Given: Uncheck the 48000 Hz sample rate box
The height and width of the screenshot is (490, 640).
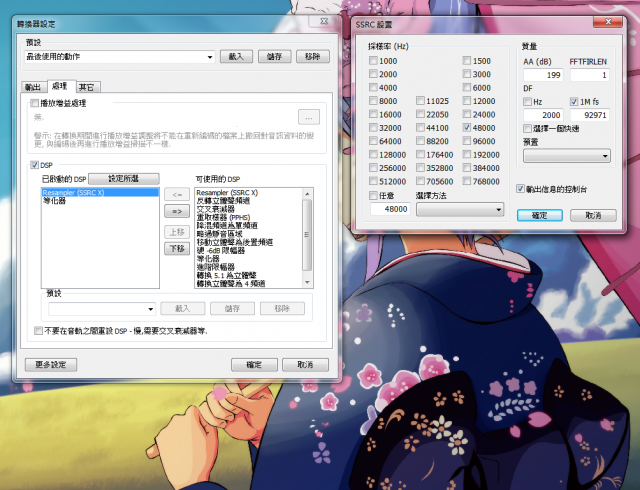Looking at the screenshot, I should tap(467, 128).
